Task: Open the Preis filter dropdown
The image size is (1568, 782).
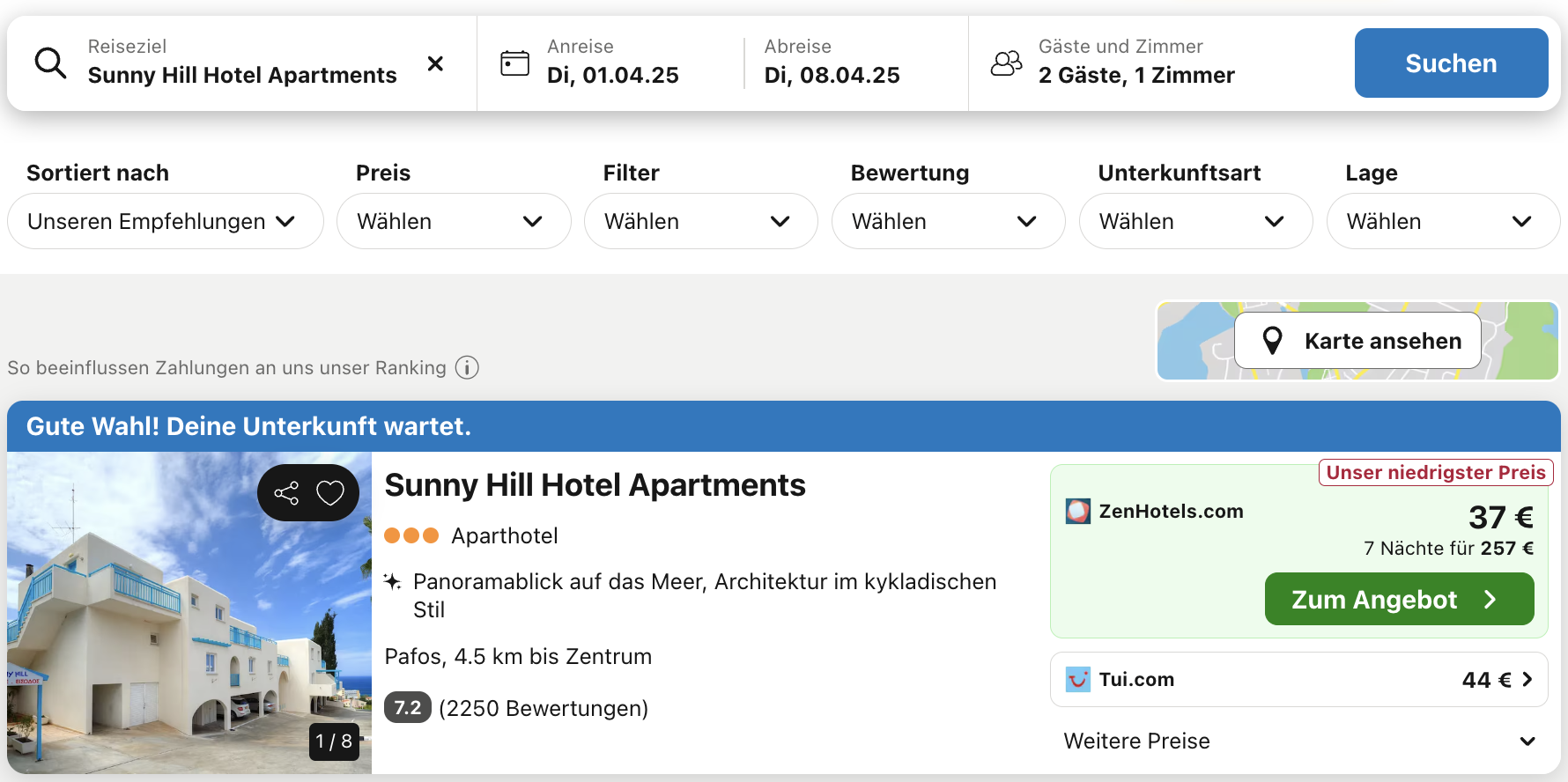Action: pos(453,221)
